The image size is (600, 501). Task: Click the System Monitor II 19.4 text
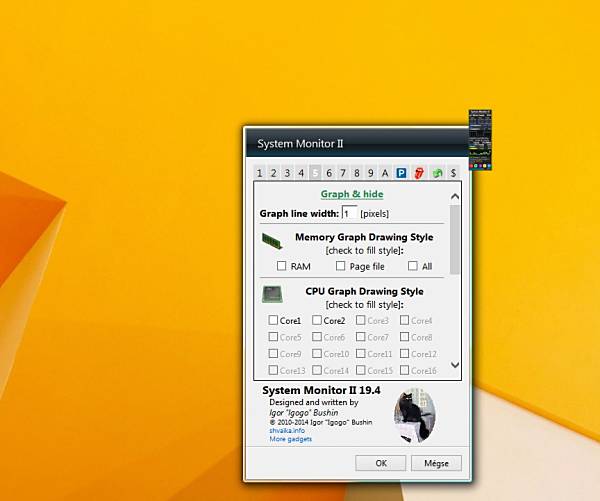321,390
